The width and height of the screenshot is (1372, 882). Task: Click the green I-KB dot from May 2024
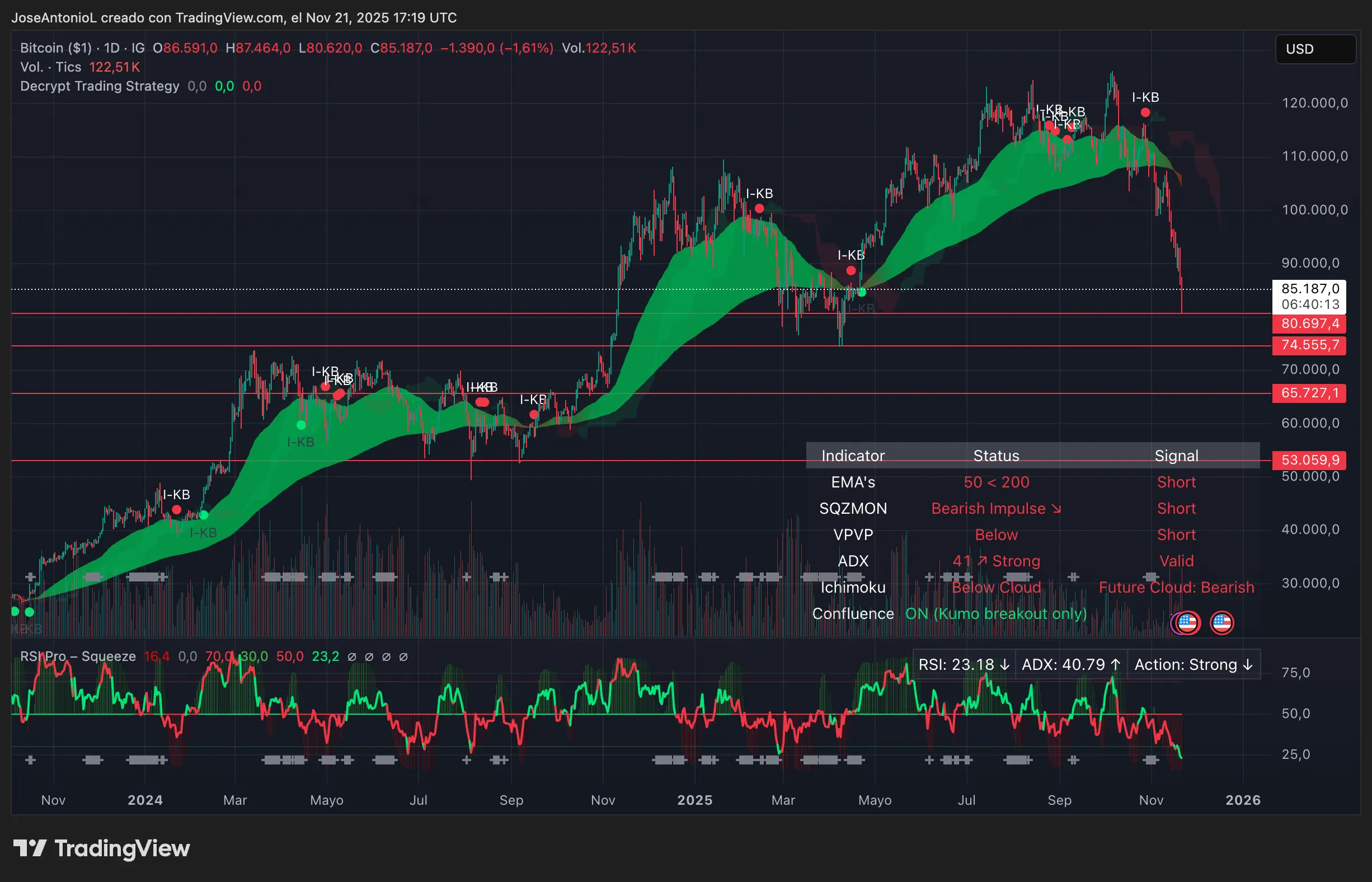tap(300, 425)
